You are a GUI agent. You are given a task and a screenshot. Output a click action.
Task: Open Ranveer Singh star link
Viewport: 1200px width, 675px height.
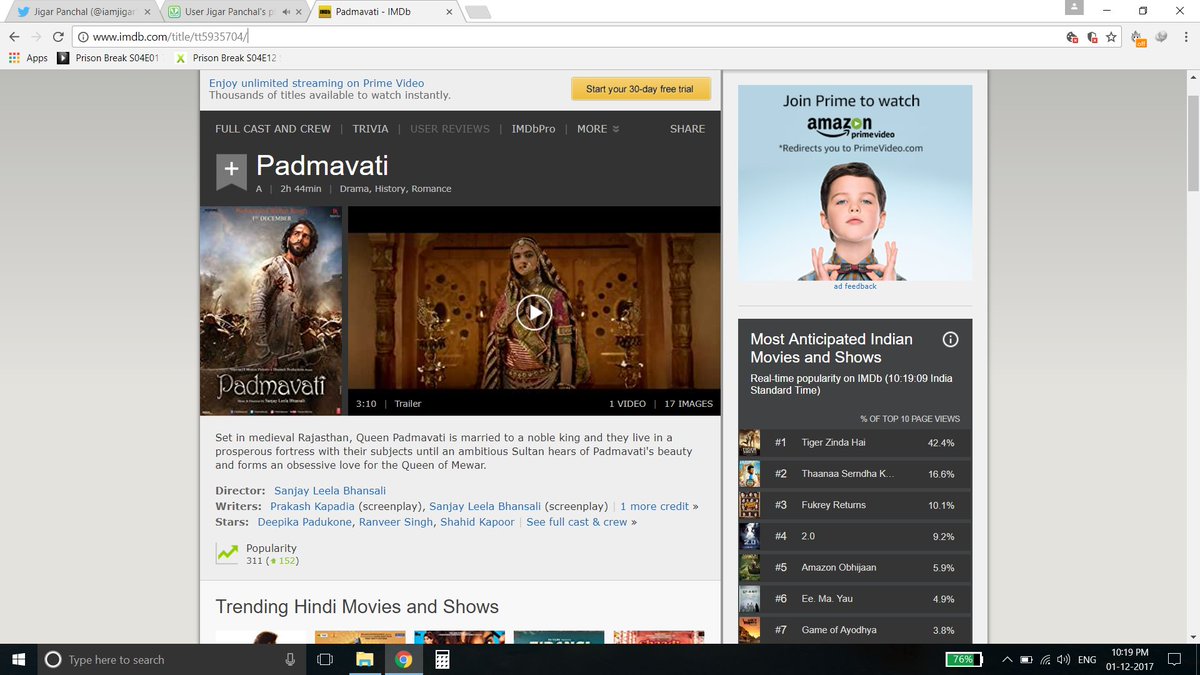396,522
